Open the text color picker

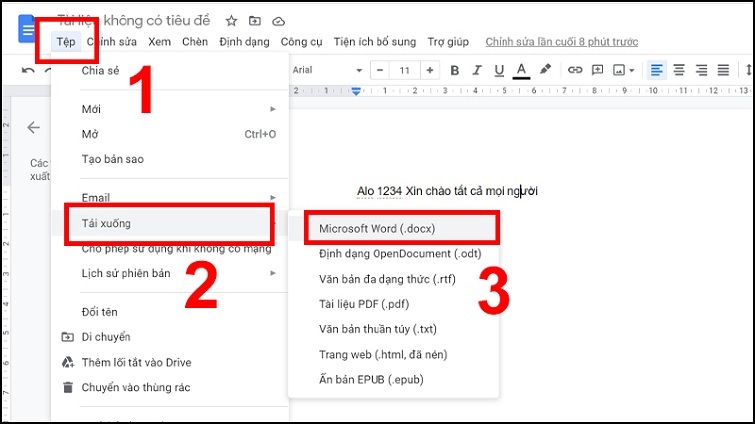click(x=521, y=70)
